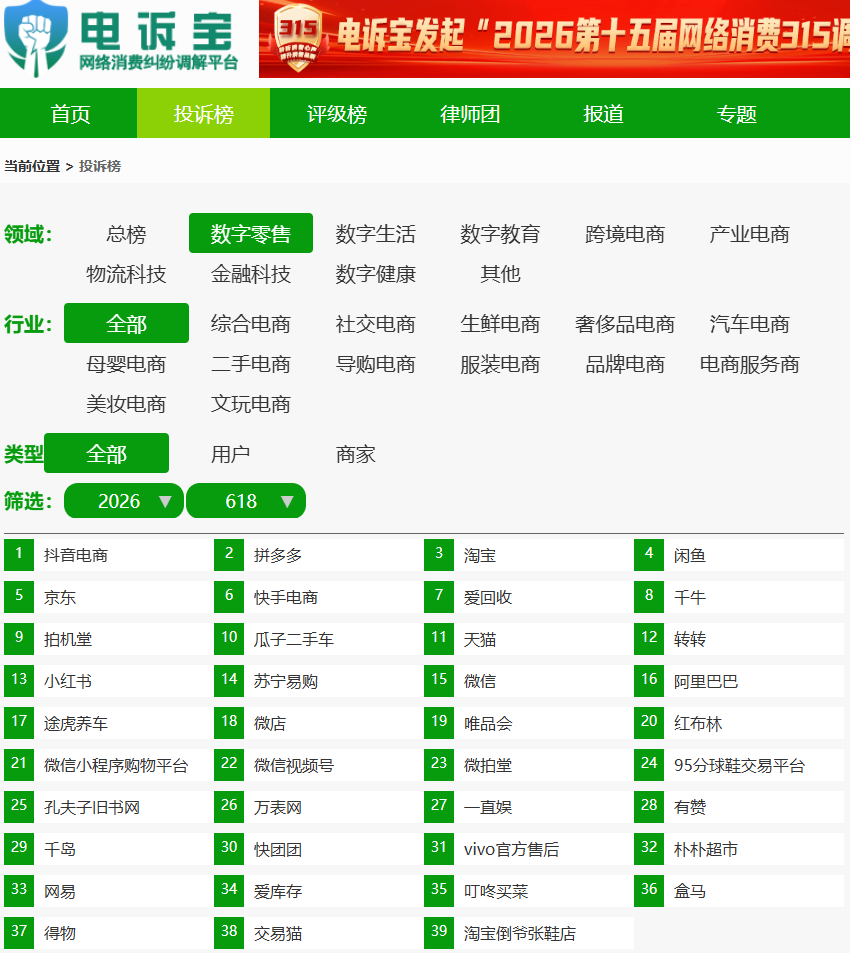The width and height of the screenshot is (850, 953).
Task: Filter industry by 生鲜电商
Action: click(x=500, y=323)
